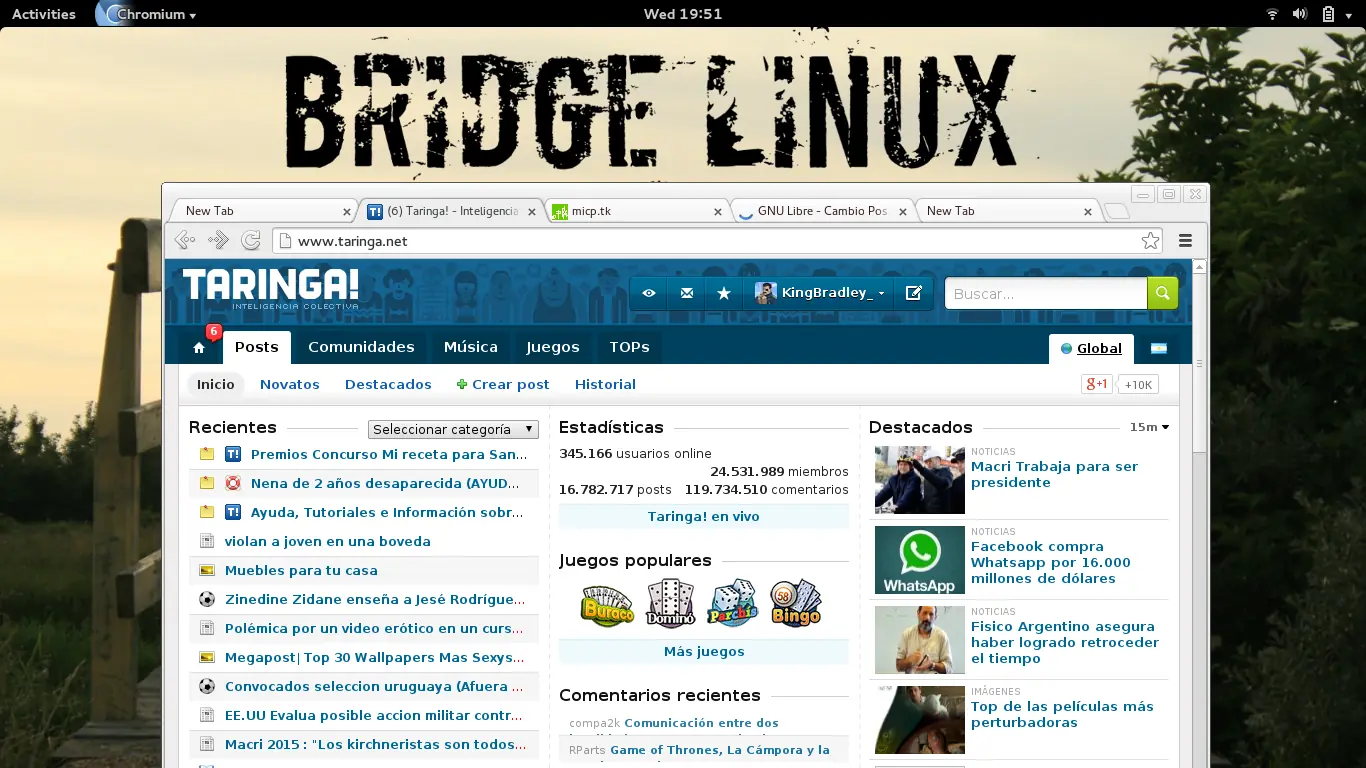Click the WhatsApp news thumbnail
The height and width of the screenshot is (768, 1366).
point(920,560)
